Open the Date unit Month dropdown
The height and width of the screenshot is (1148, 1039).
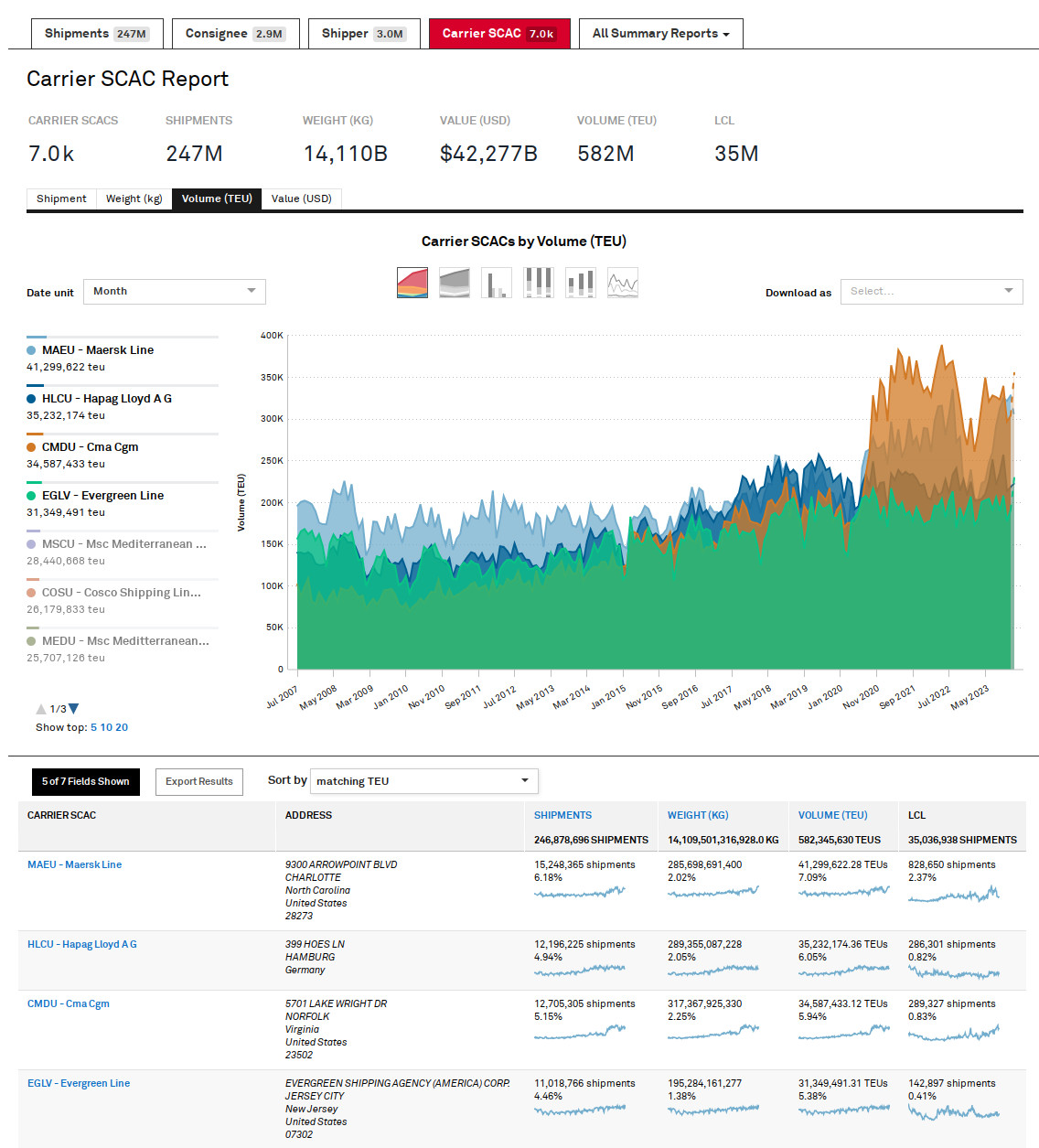[174, 291]
